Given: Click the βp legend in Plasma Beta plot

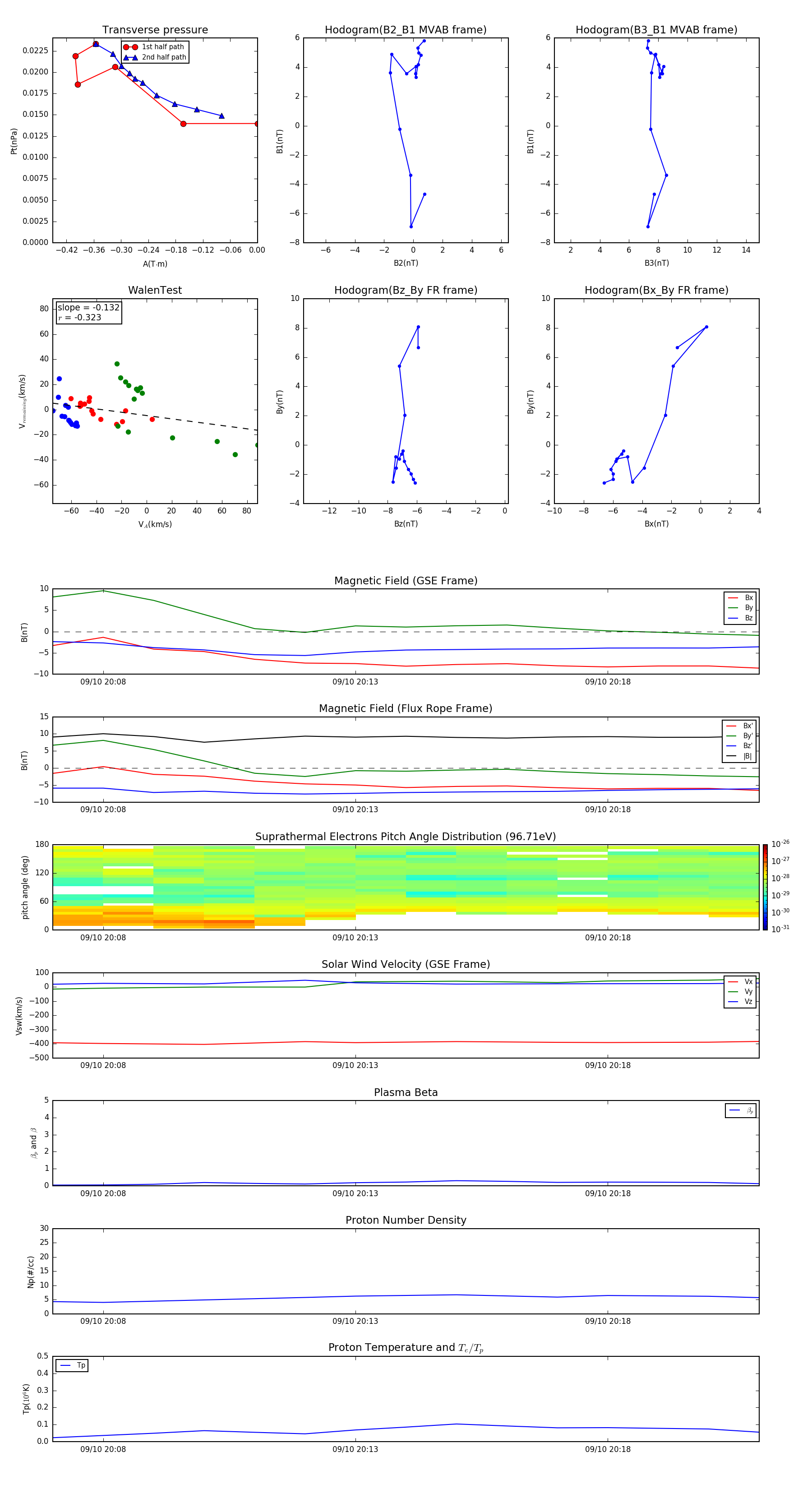Looking at the screenshot, I should pos(741,1110).
